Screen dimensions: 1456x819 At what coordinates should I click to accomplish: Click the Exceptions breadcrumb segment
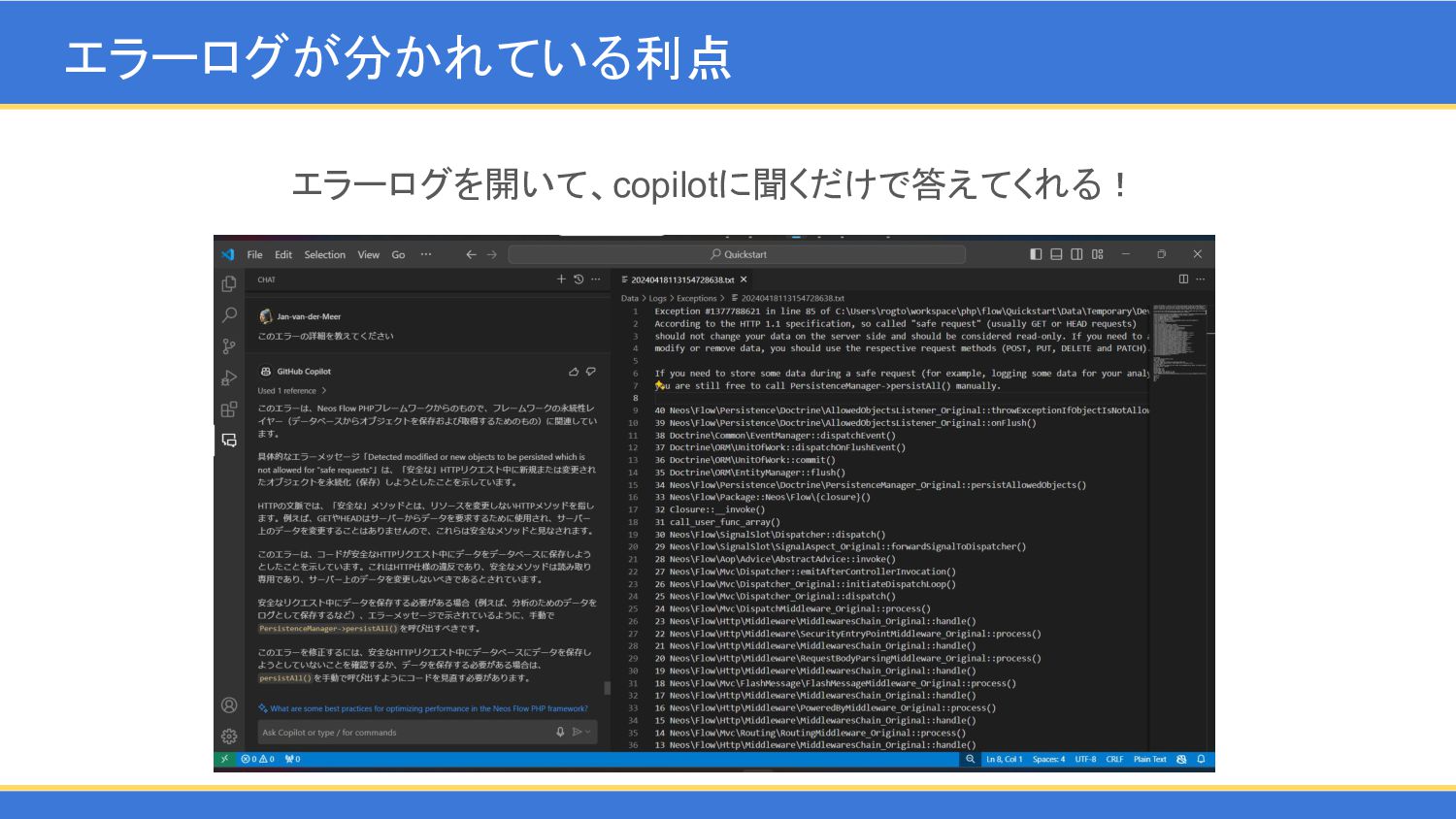point(697,299)
